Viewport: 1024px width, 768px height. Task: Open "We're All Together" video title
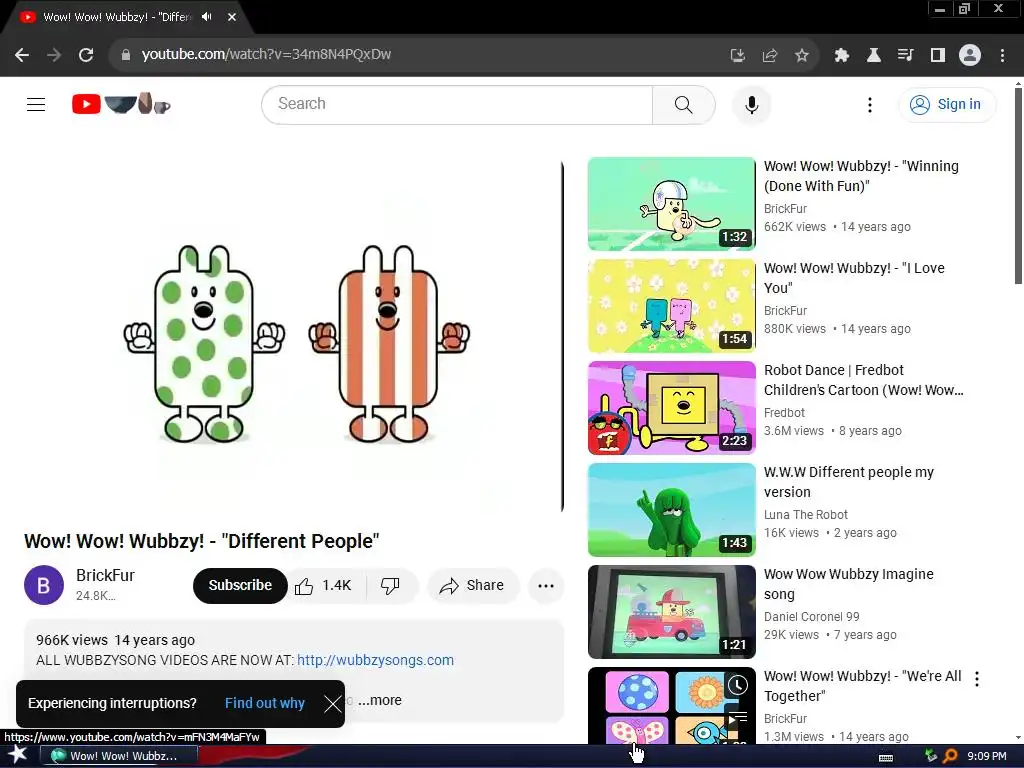[x=863, y=686]
